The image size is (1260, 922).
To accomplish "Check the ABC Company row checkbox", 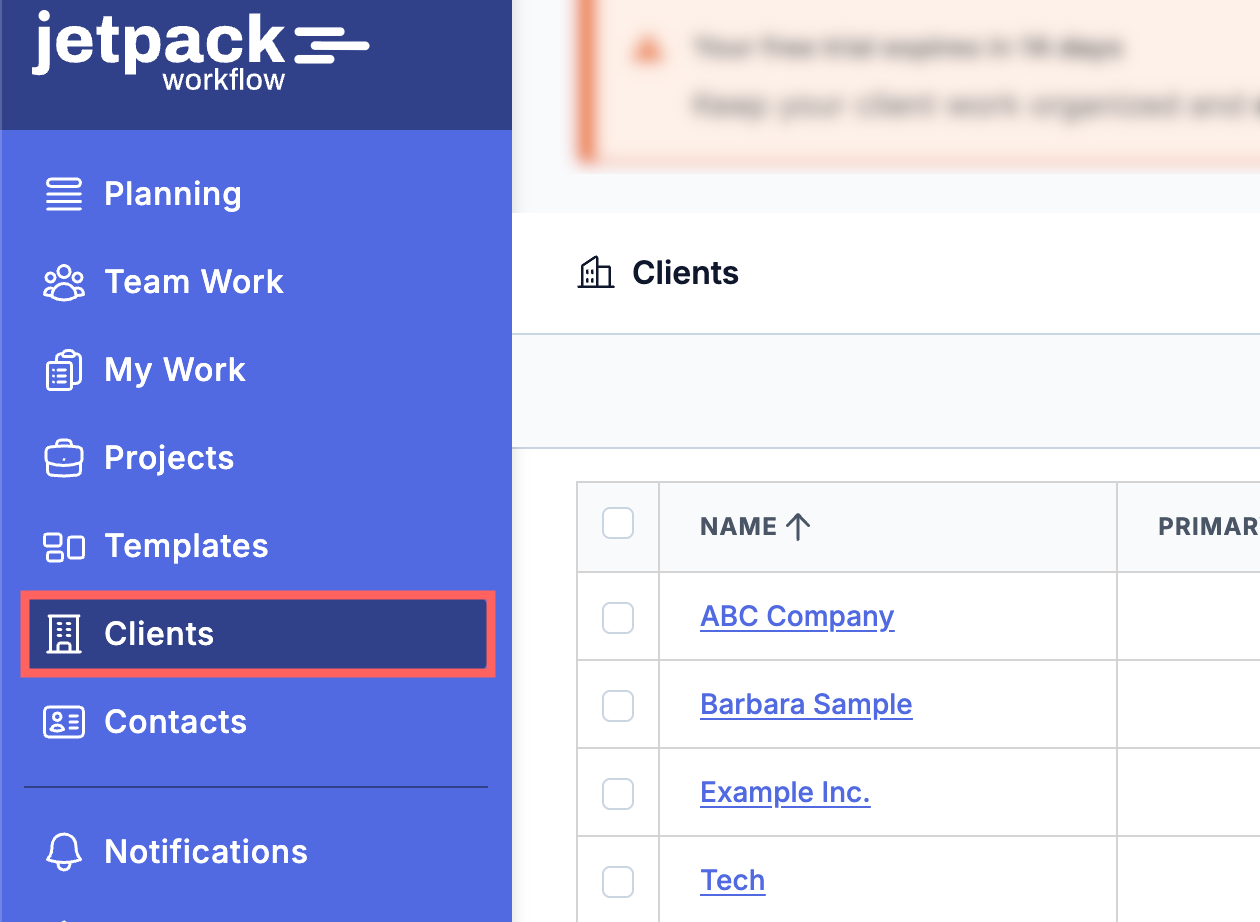I will pyautogui.click(x=618, y=617).
